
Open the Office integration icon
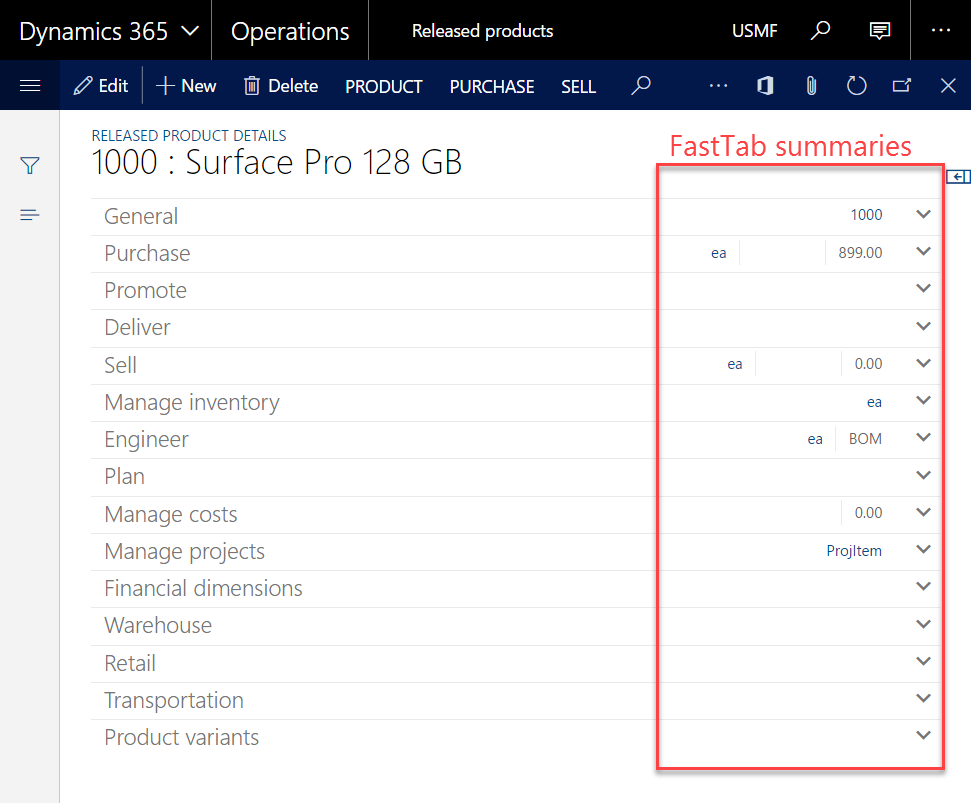coord(765,86)
